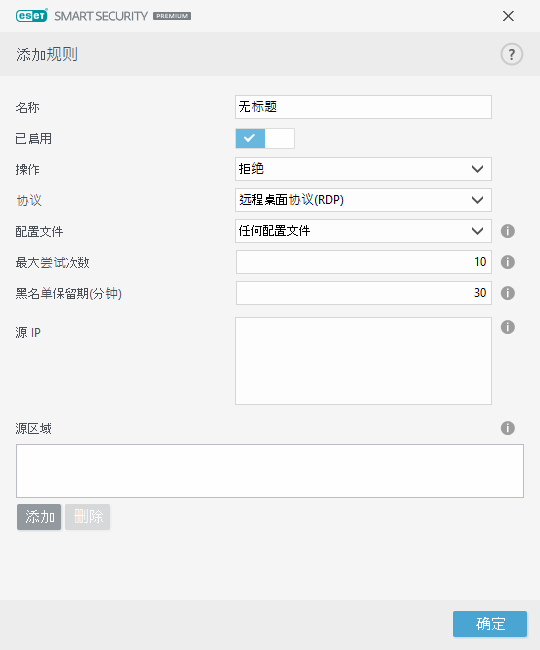The image size is (540, 650).
Task: Toggle the 已启用 switch off
Action: point(265,138)
